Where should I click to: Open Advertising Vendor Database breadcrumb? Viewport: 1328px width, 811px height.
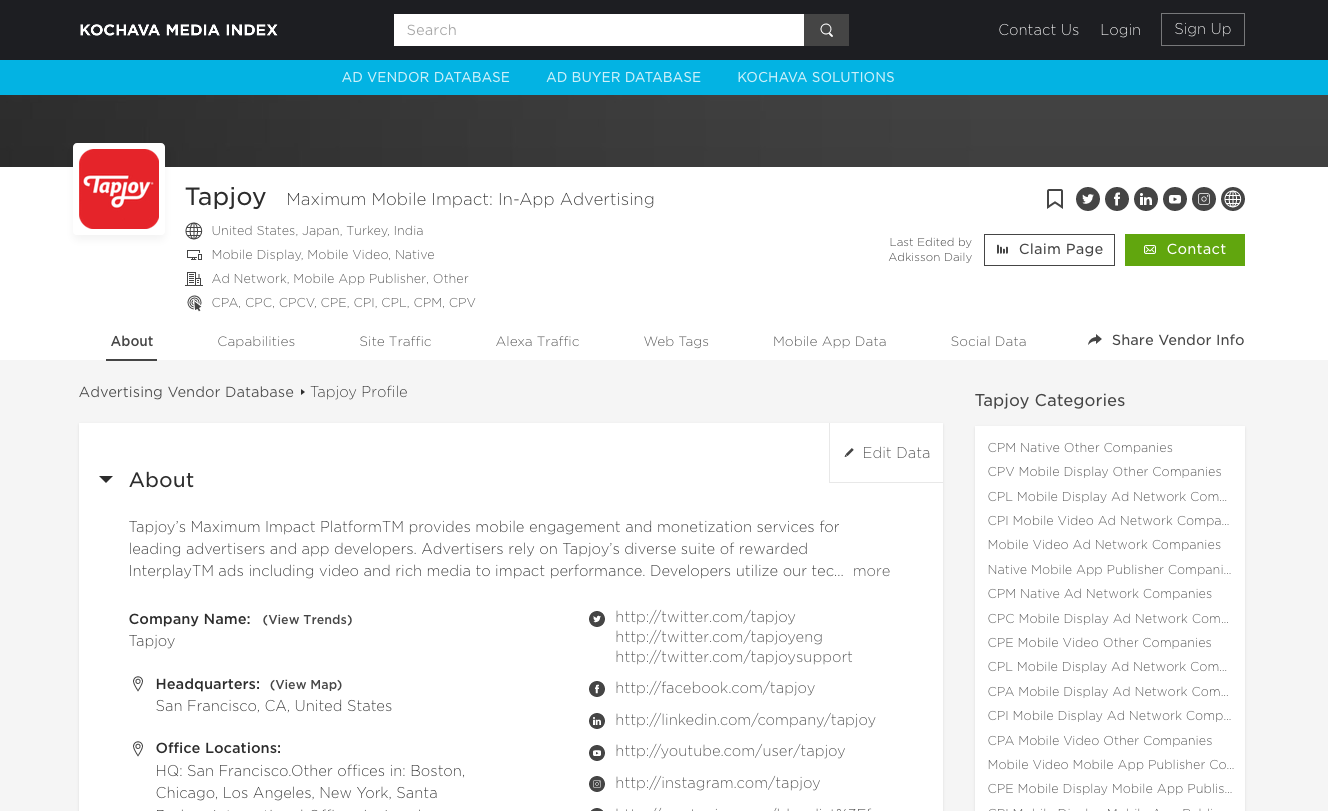(x=186, y=392)
